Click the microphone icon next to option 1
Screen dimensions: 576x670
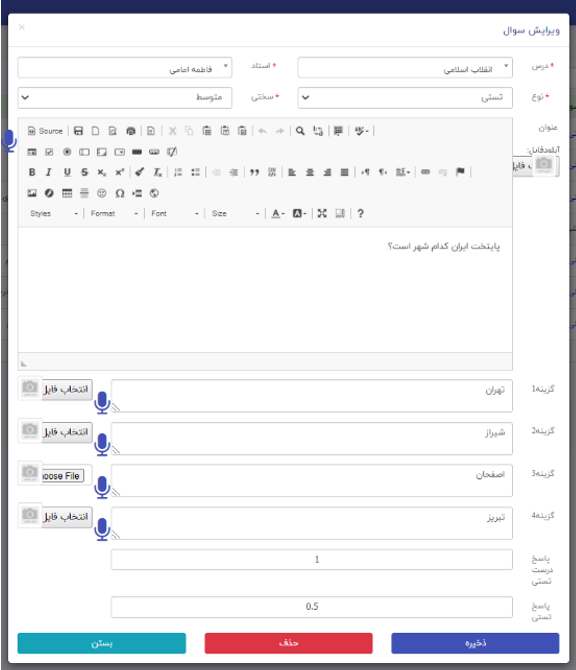pos(102,403)
